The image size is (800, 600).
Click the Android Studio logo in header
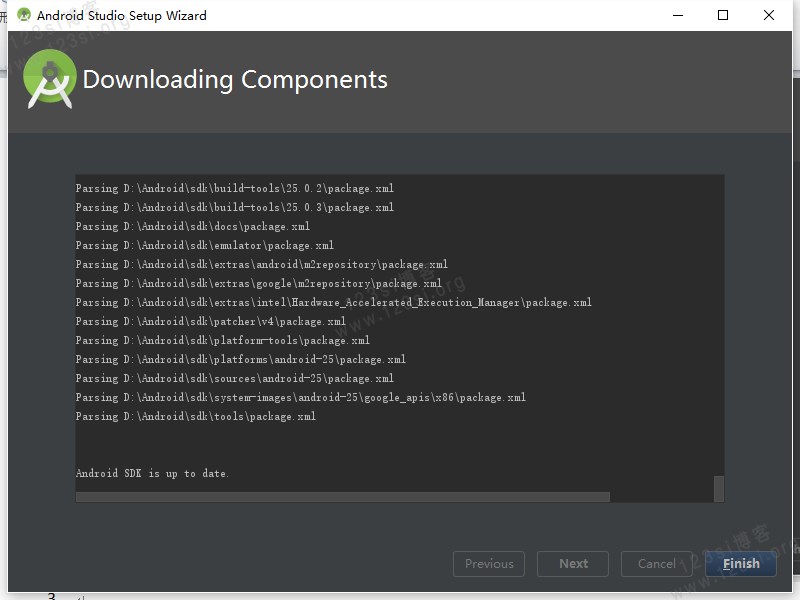click(x=49, y=79)
